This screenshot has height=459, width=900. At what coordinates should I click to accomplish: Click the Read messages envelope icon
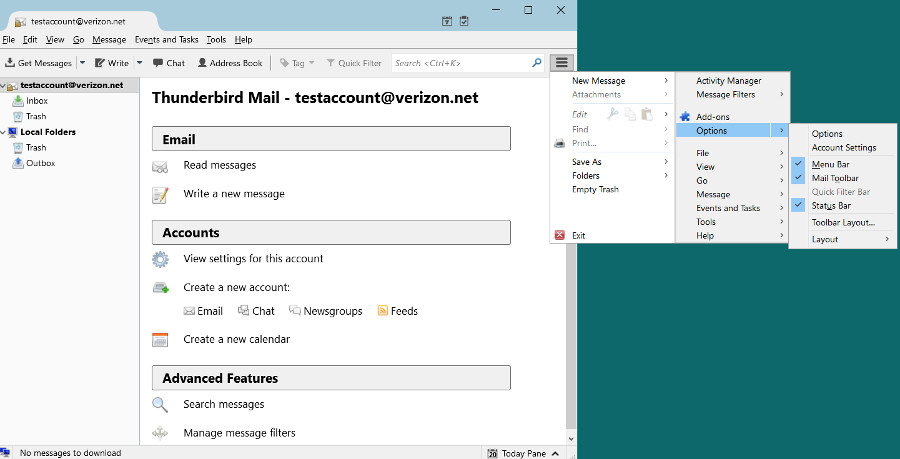click(x=160, y=167)
